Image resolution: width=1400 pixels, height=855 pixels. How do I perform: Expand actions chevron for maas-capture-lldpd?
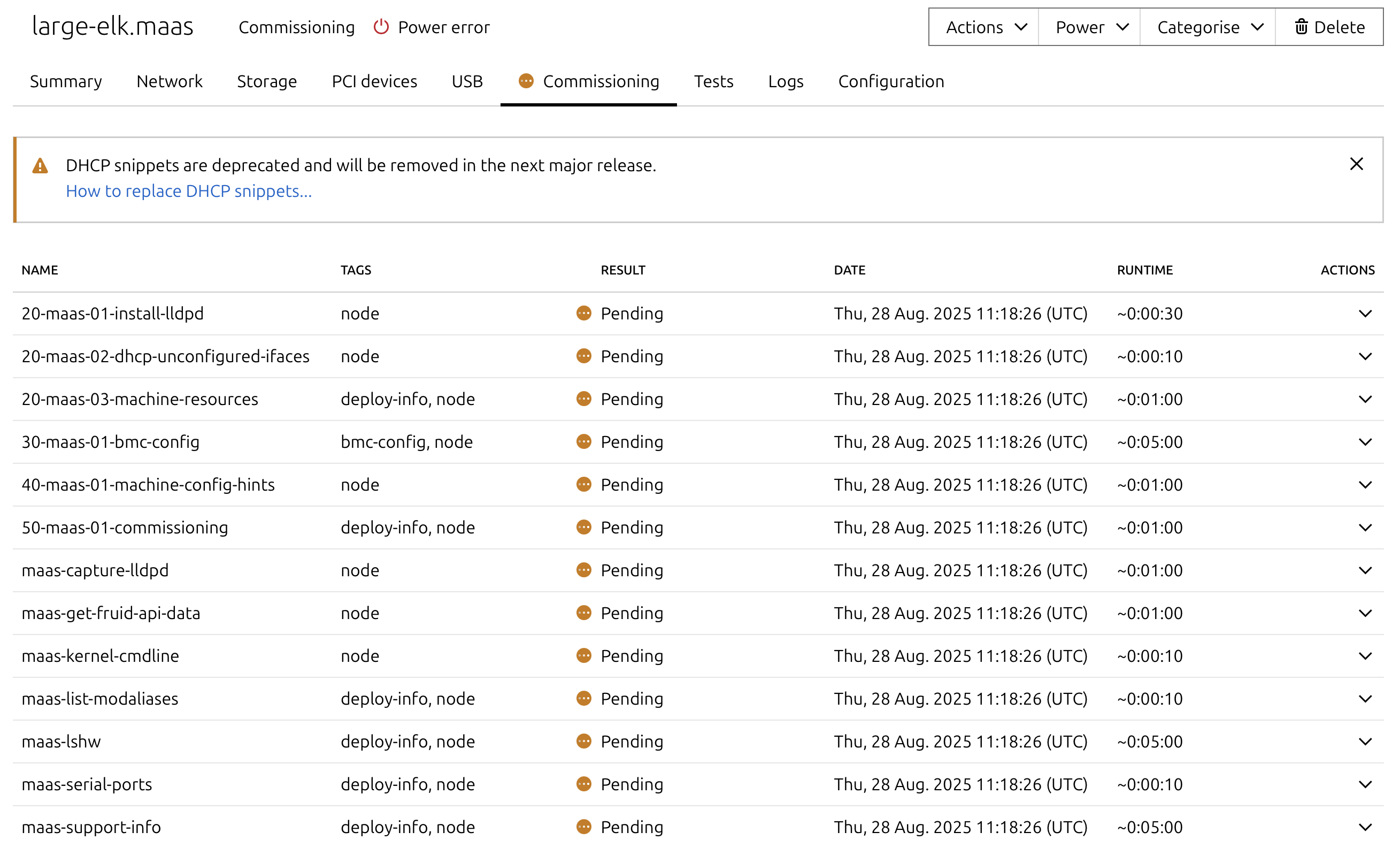[1365, 570]
